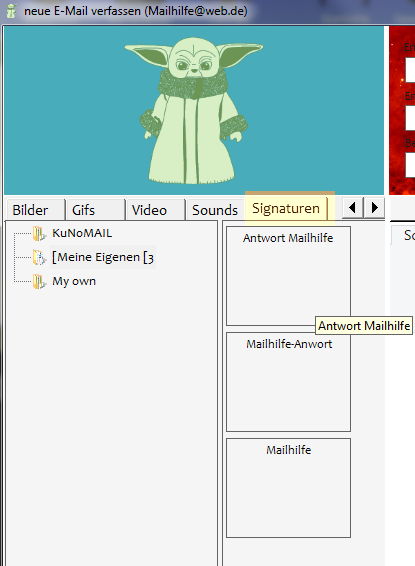Screen dimensions: 415x566
Task: Click the second input field on red panel
Action: [410, 118]
